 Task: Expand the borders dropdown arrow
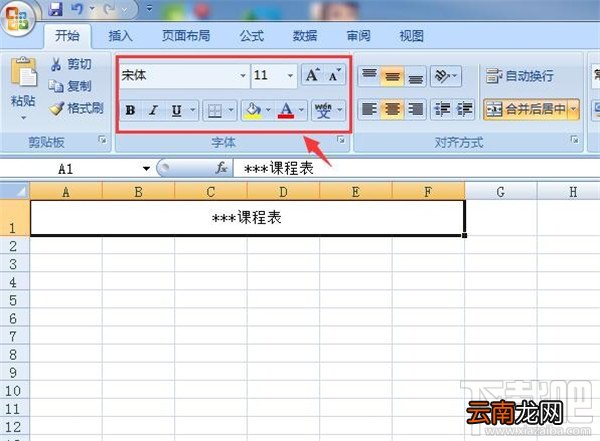(231, 110)
